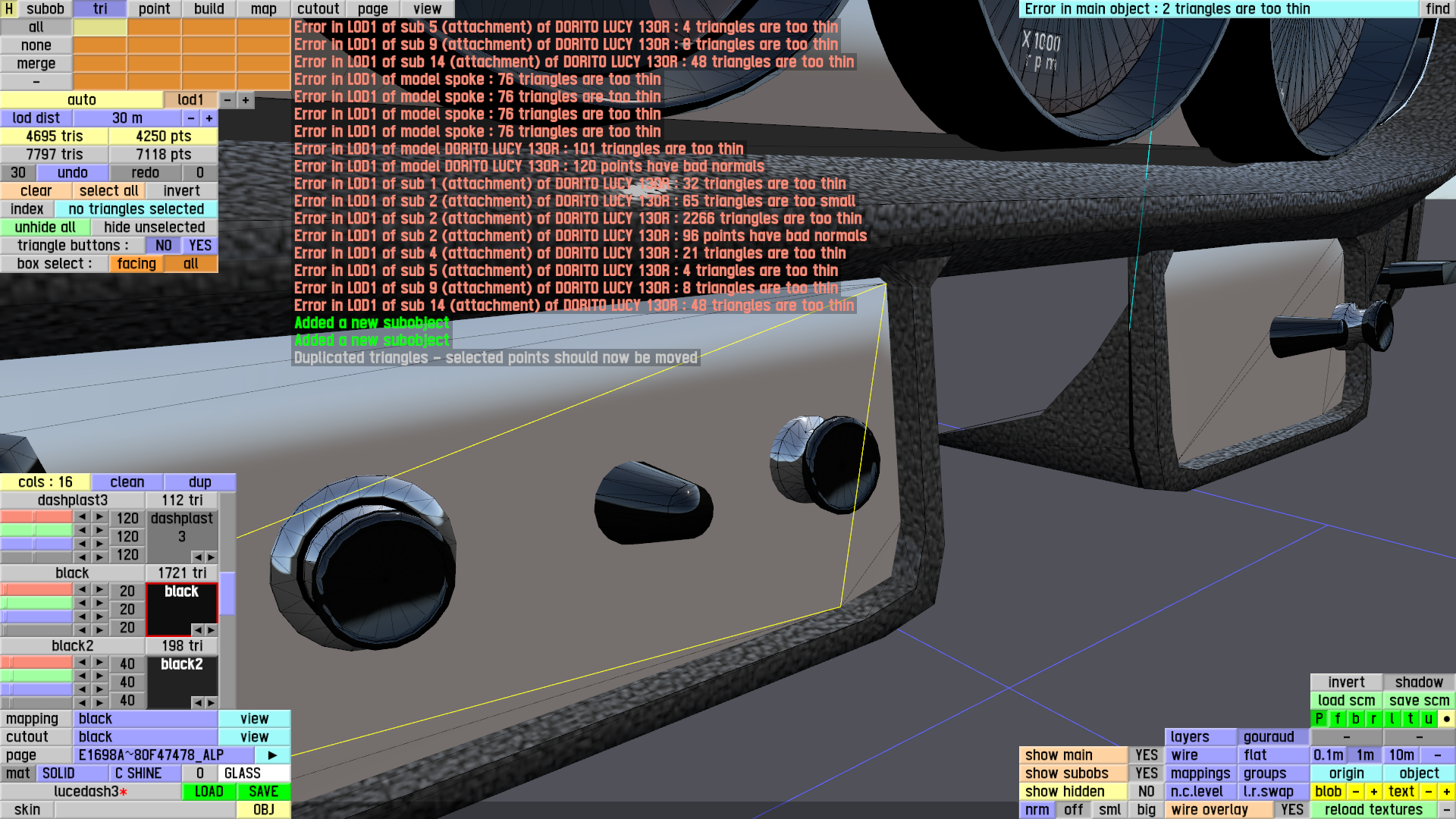
Task: Toggle wire overlay YES setting
Action: [x=1291, y=810]
